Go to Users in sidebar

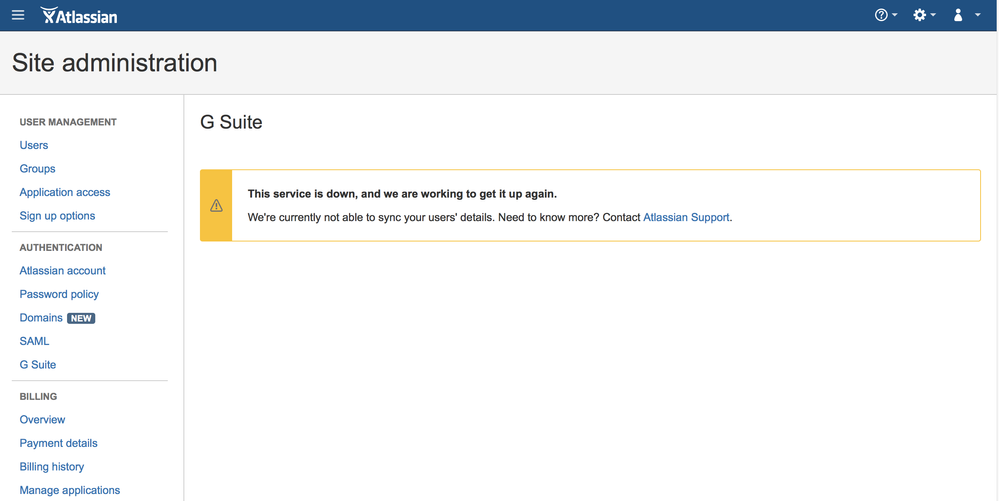(x=34, y=145)
